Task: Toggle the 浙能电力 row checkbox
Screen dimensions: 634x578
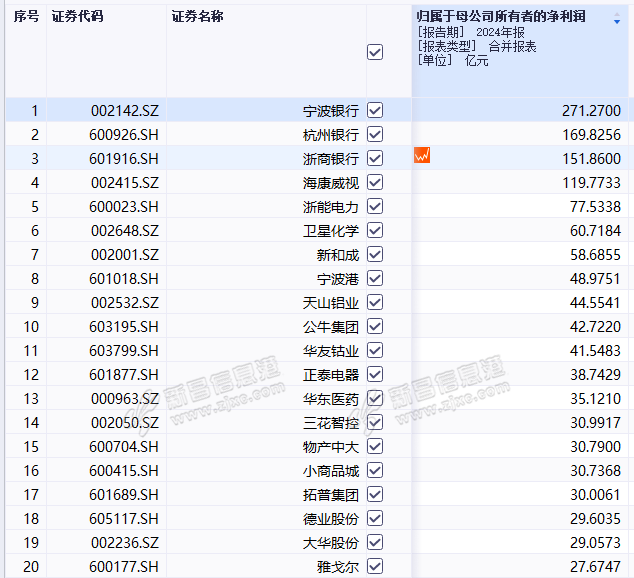Action: (x=375, y=207)
